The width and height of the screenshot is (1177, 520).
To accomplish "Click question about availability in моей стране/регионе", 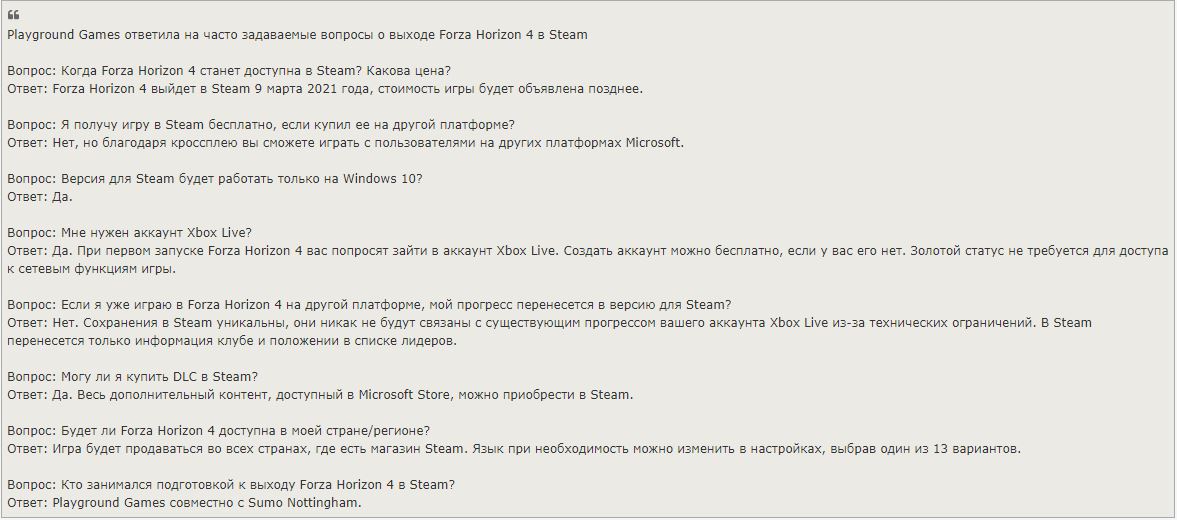I will 218,431.
